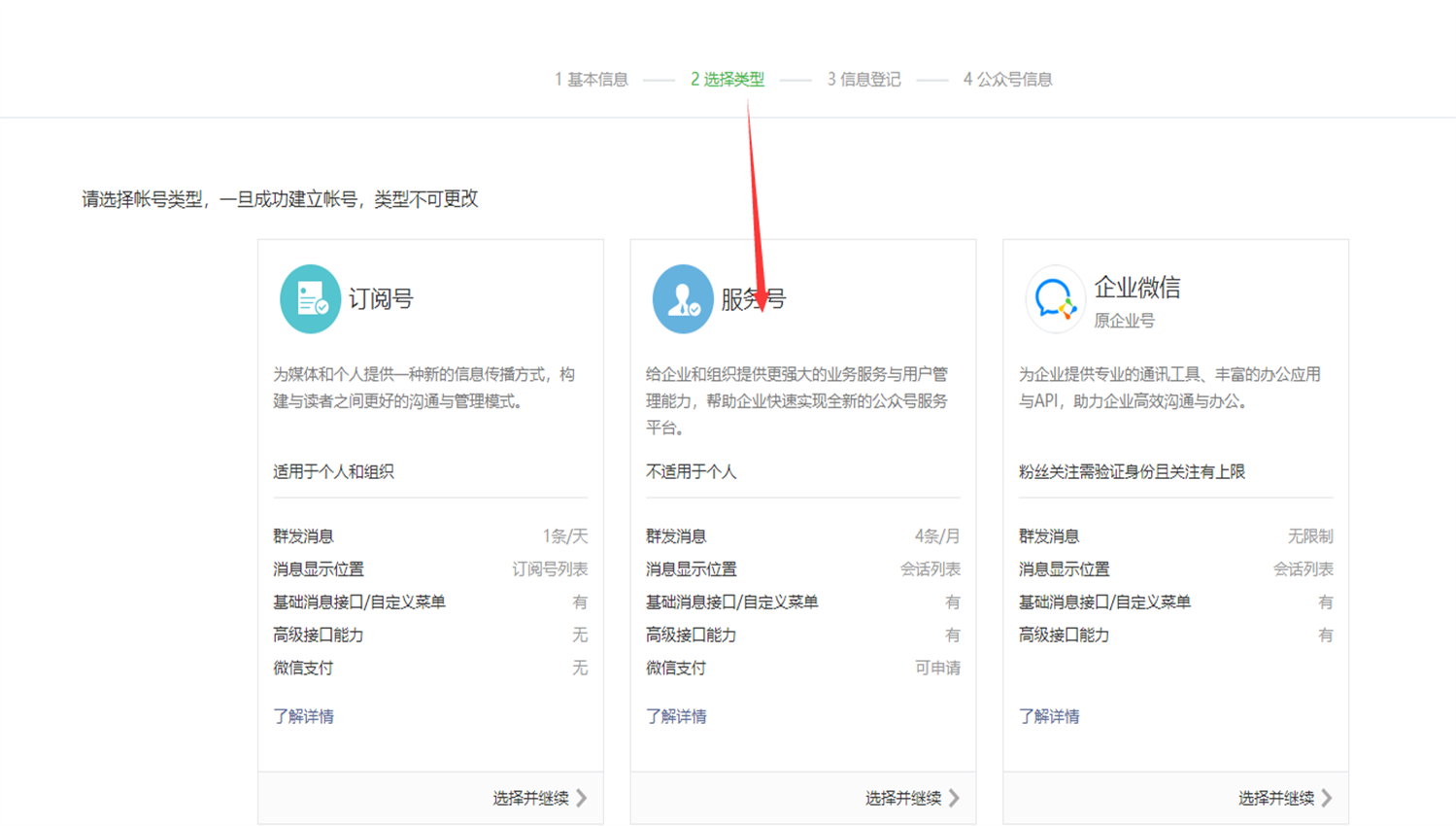Open step 4 公众号信息
1456x826 pixels.
click(x=1007, y=80)
